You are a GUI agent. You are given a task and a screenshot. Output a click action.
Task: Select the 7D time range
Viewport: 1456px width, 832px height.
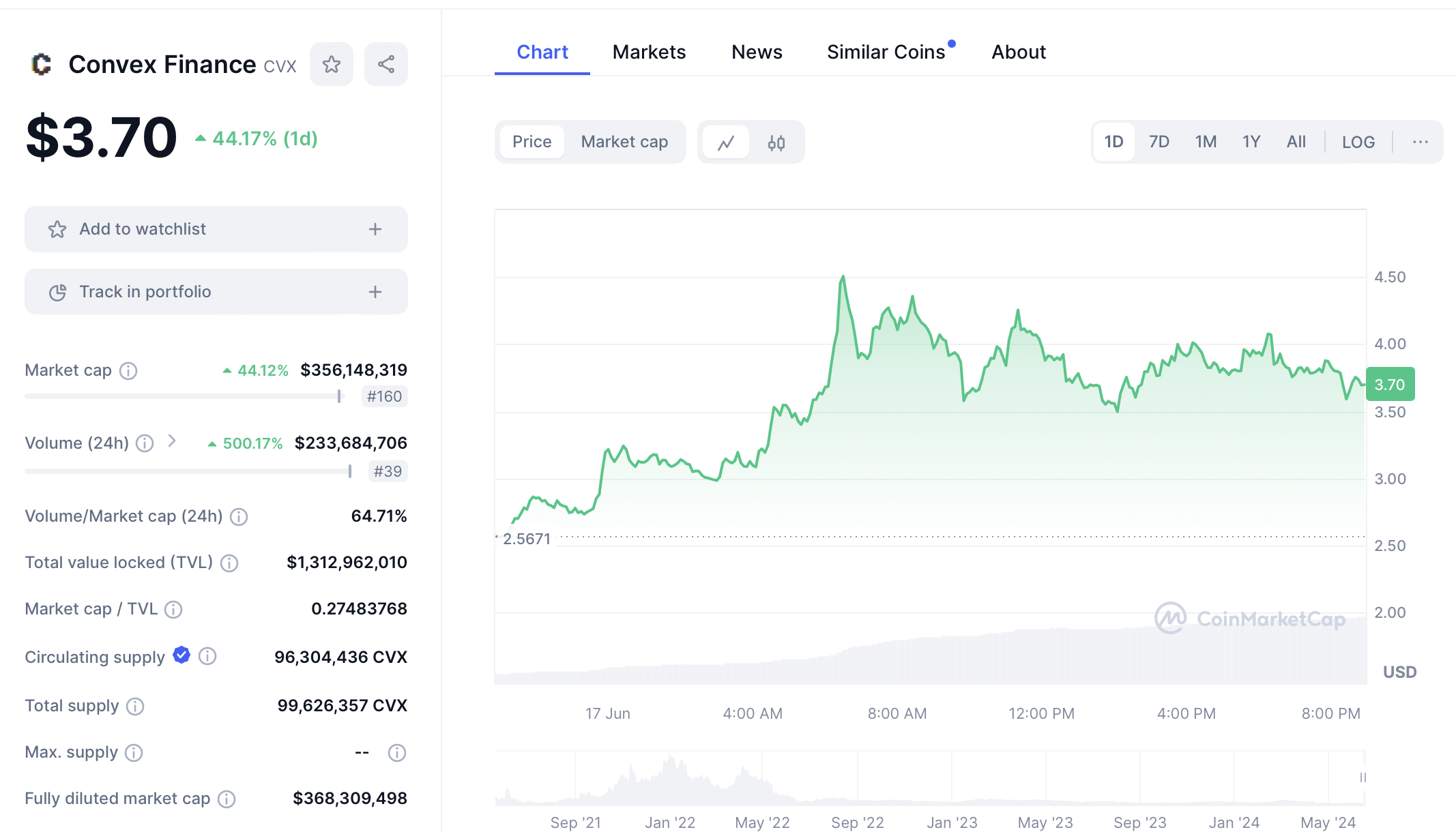pyautogui.click(x=1159, y=142)
